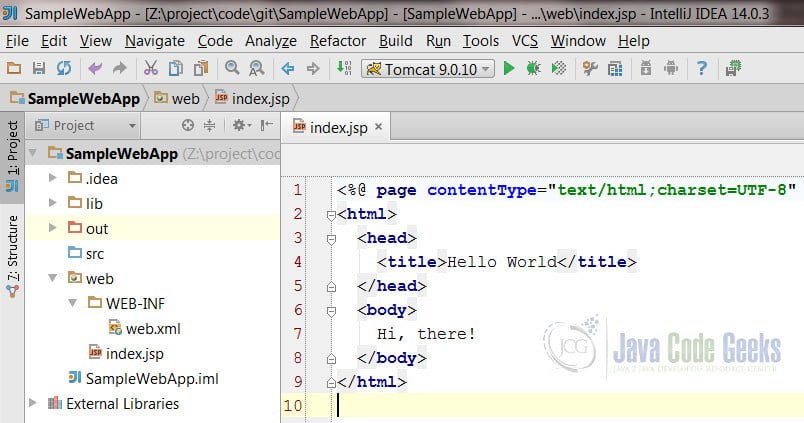
Task: Collapse the SampleWebApp root node
Action: click(x=34, y=153)
